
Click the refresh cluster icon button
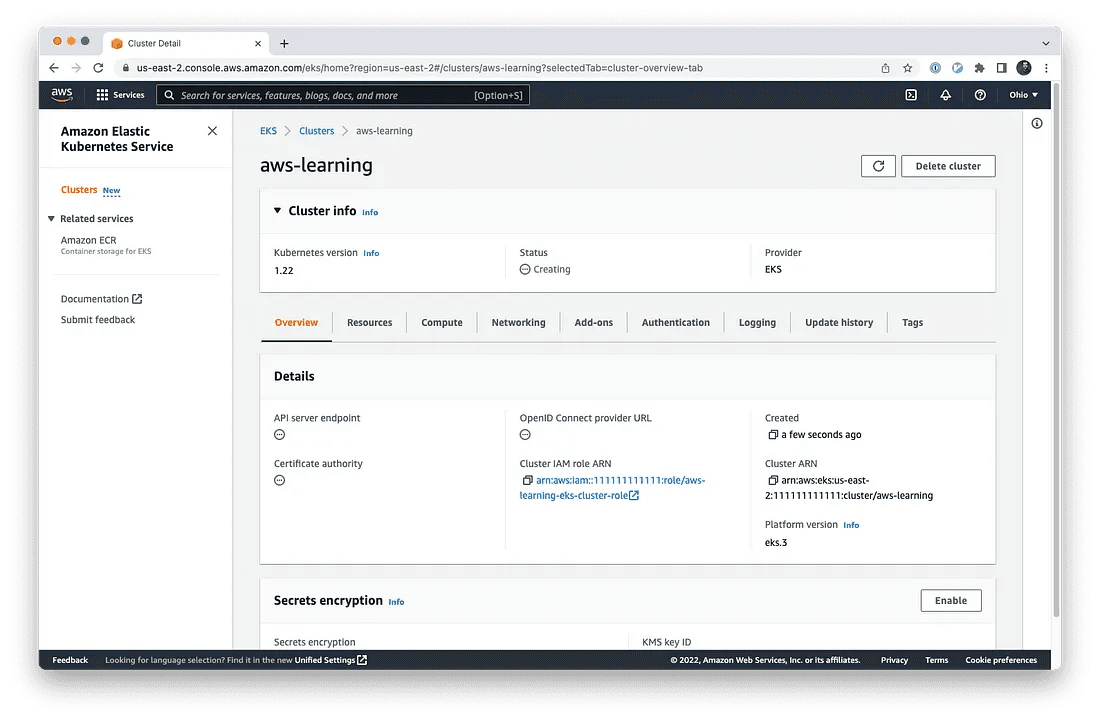tap(878, 166)
